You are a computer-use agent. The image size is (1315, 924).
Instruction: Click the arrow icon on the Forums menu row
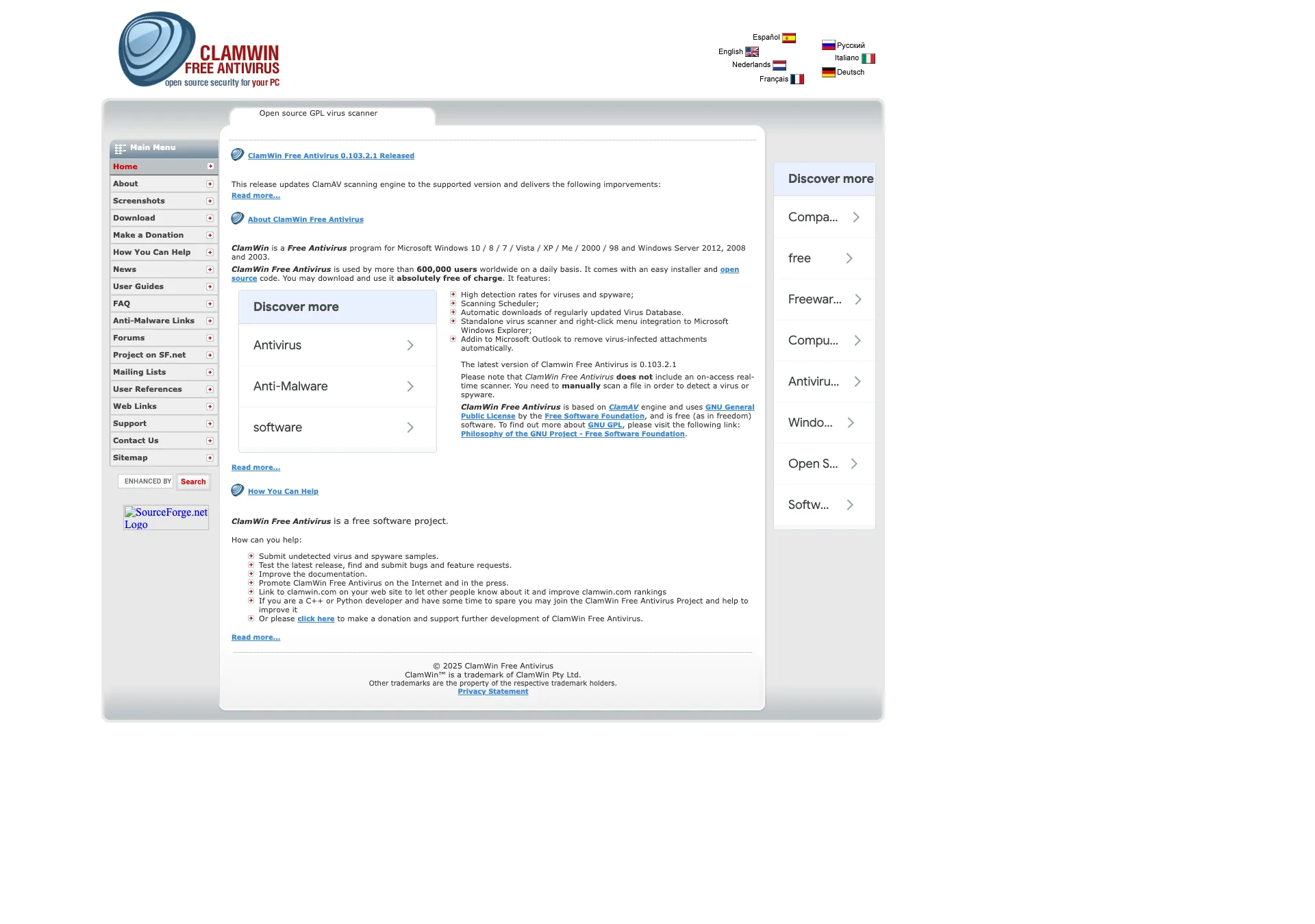click(x=210, y=338)
